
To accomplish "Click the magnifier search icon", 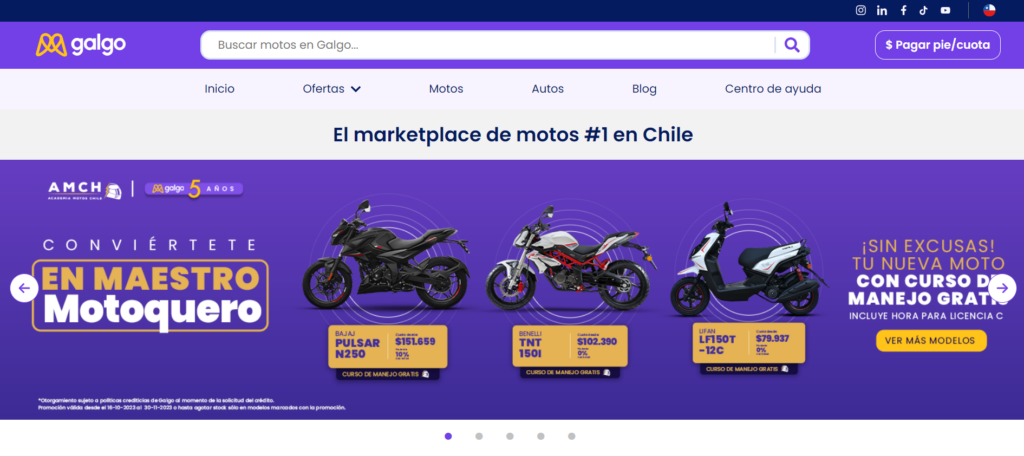I will [x=792, y=45].
